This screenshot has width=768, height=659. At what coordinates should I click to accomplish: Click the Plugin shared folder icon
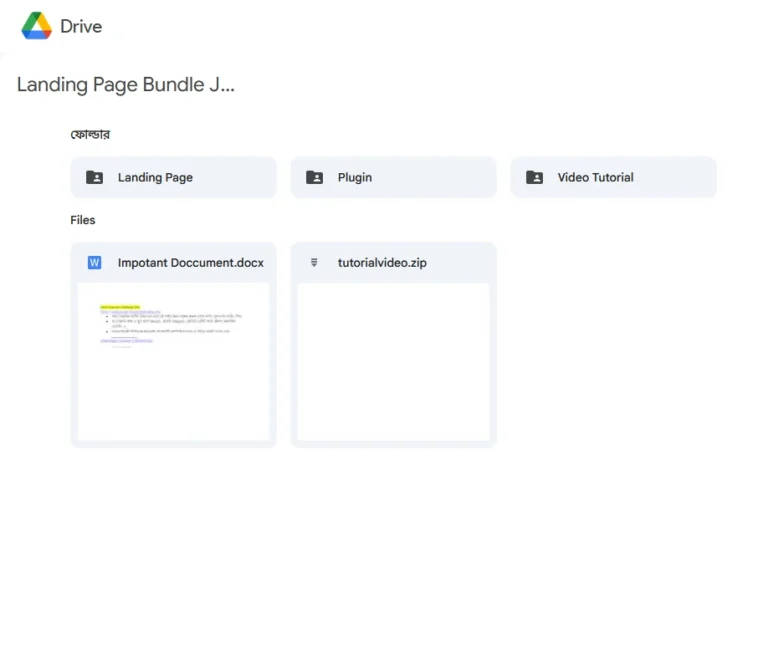(x=314, y=177)
